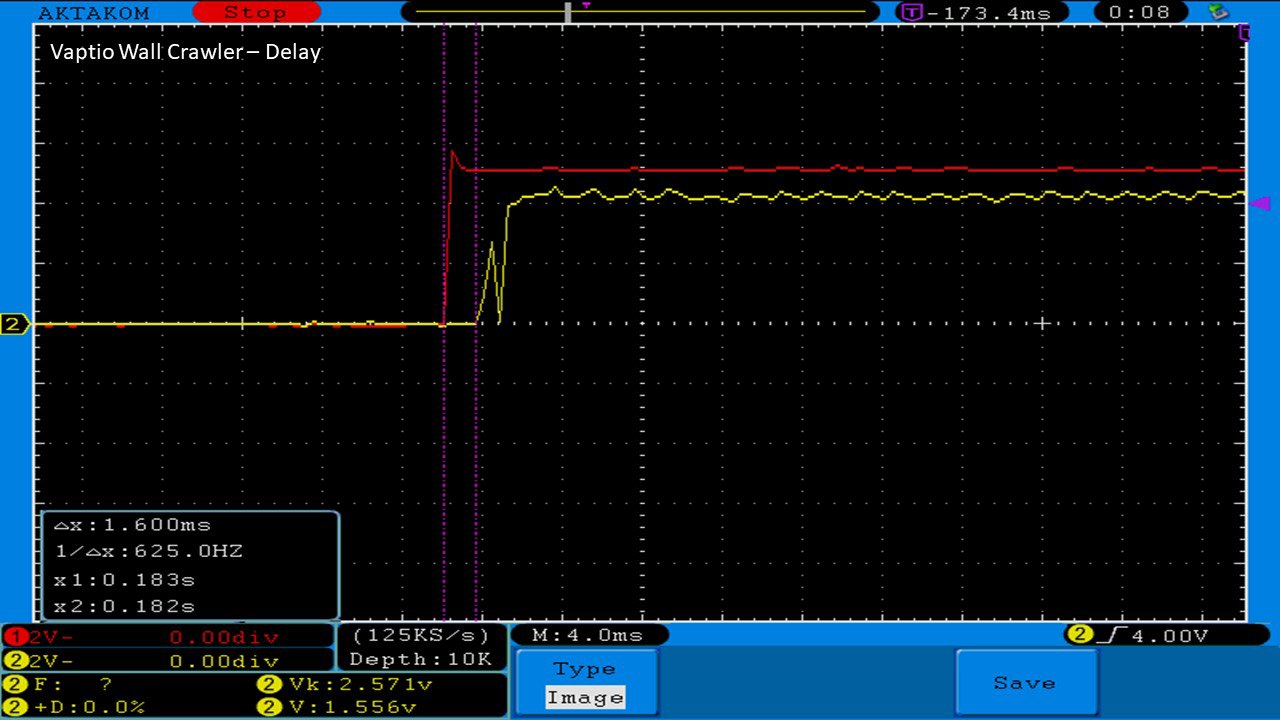Click the trigger source 2 icon near 4.00V

click(x=1079, y=635)
